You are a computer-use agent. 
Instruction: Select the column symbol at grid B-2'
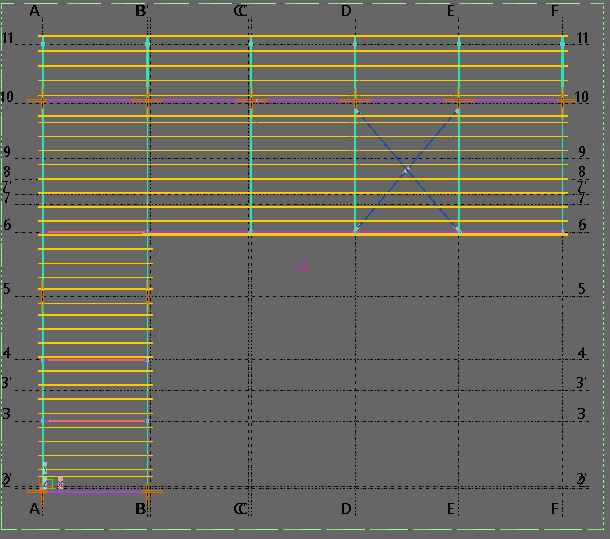[148, 491]
